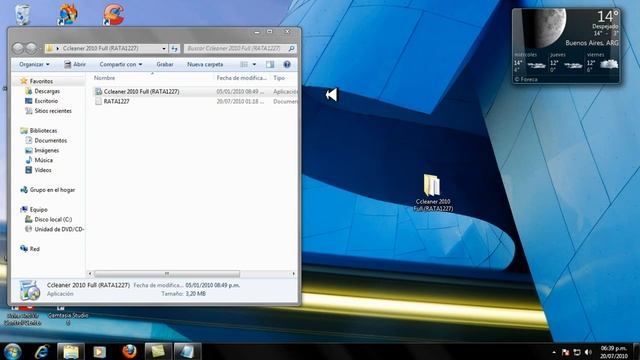The height and width of the screenshot is (360, 640).
Task: Open the Recycle Bin desktop icon
Action: pos(22,14)
